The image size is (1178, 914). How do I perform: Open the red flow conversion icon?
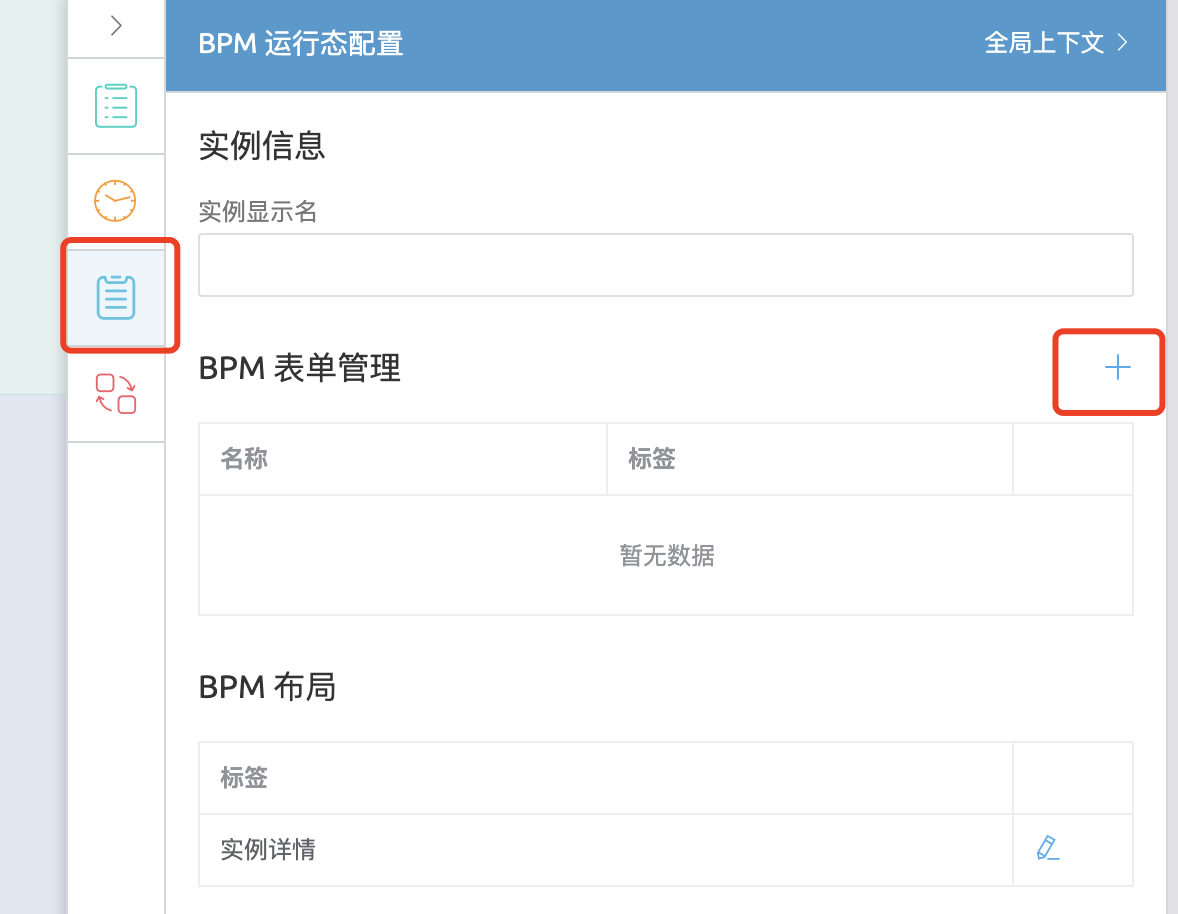(x=116, y=393)
